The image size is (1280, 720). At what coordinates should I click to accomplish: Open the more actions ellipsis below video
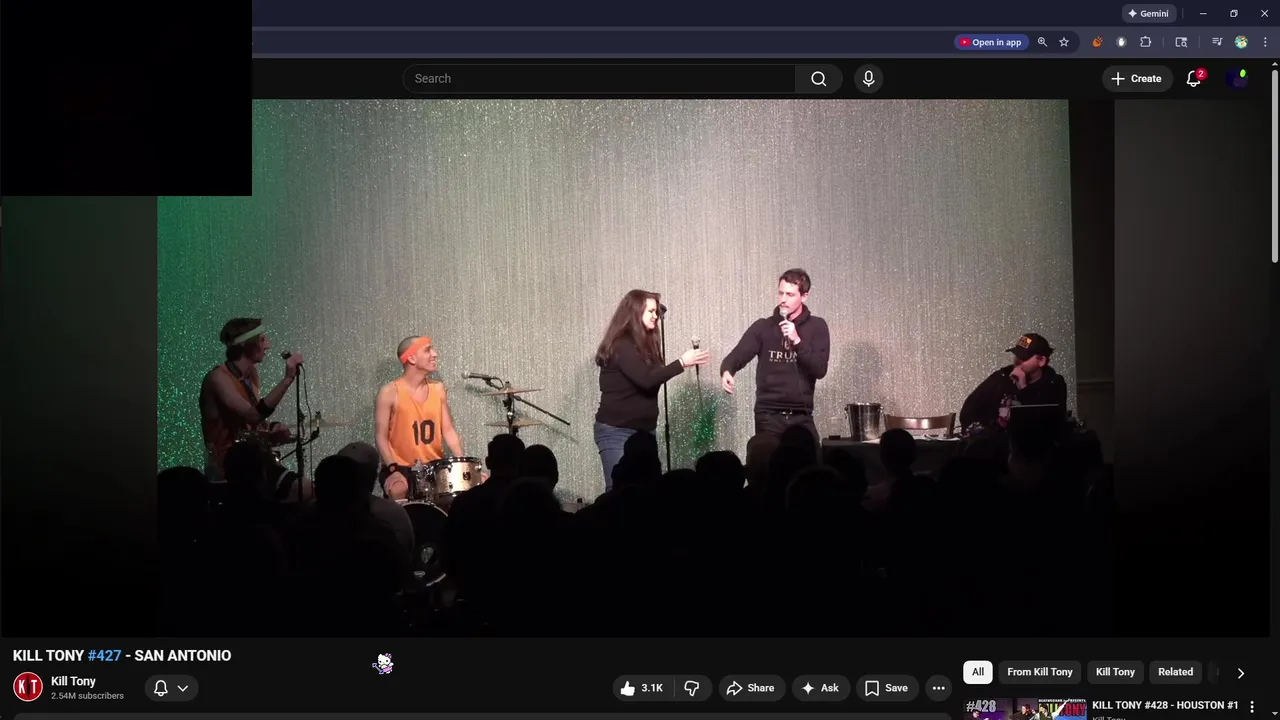tap(938, 688)
